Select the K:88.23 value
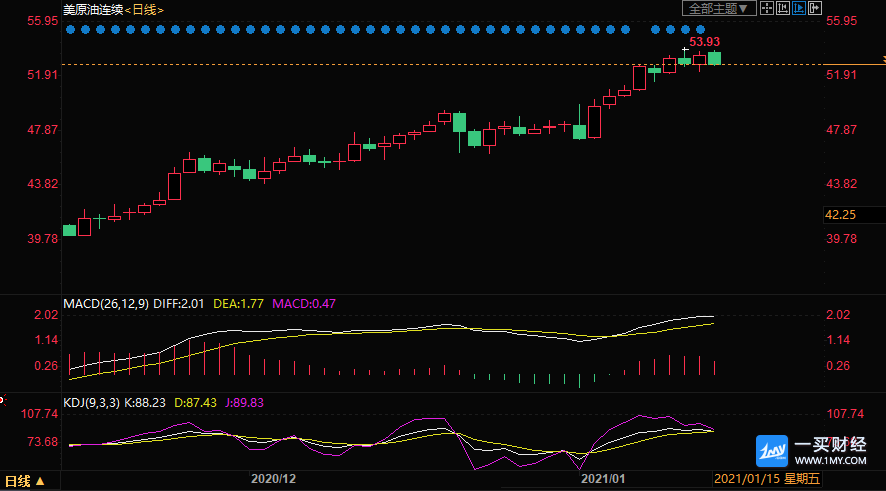Screen dimensions: 886x491 click(145, 403)
